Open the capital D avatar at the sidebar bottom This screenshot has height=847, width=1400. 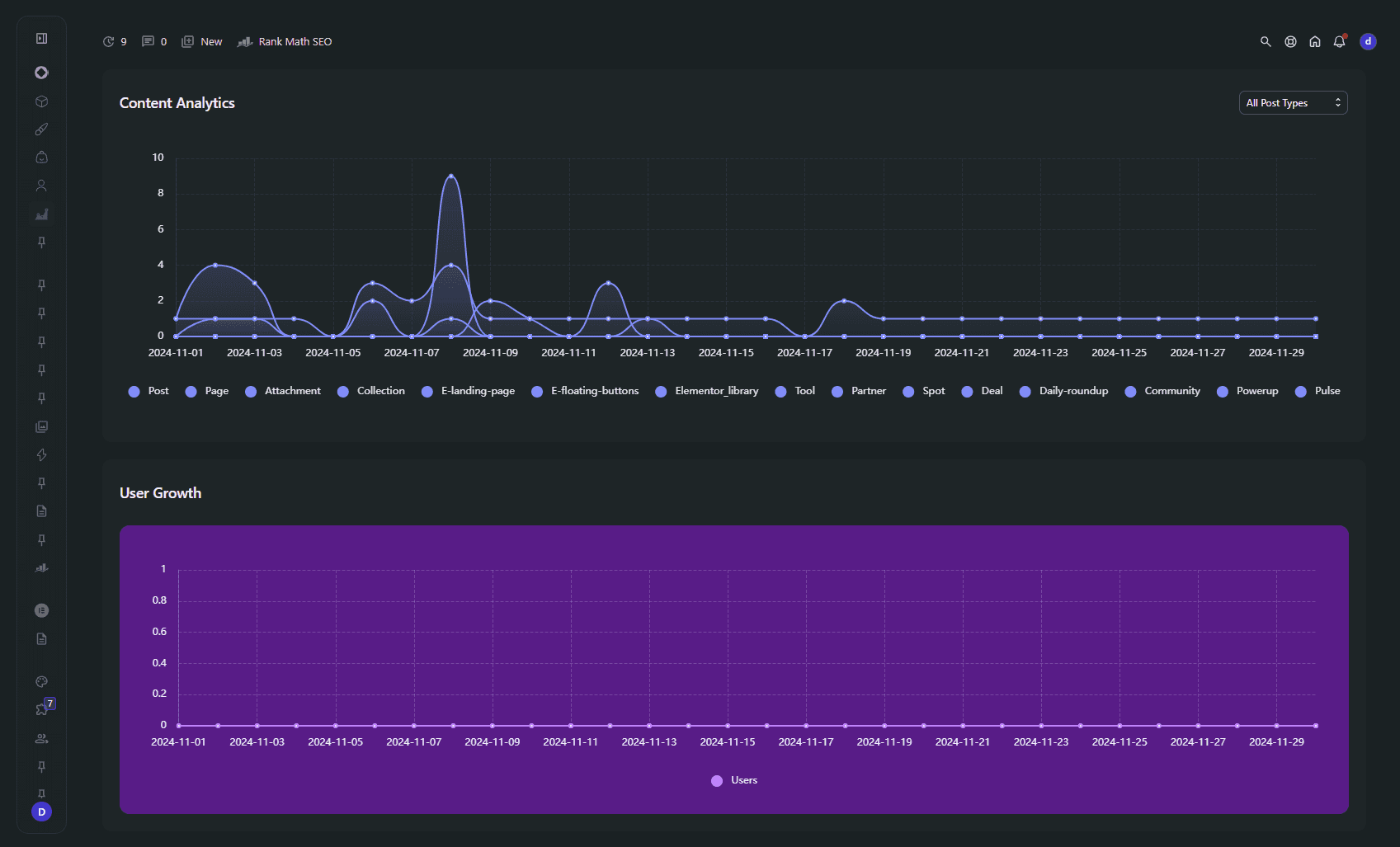pos(41,812)
